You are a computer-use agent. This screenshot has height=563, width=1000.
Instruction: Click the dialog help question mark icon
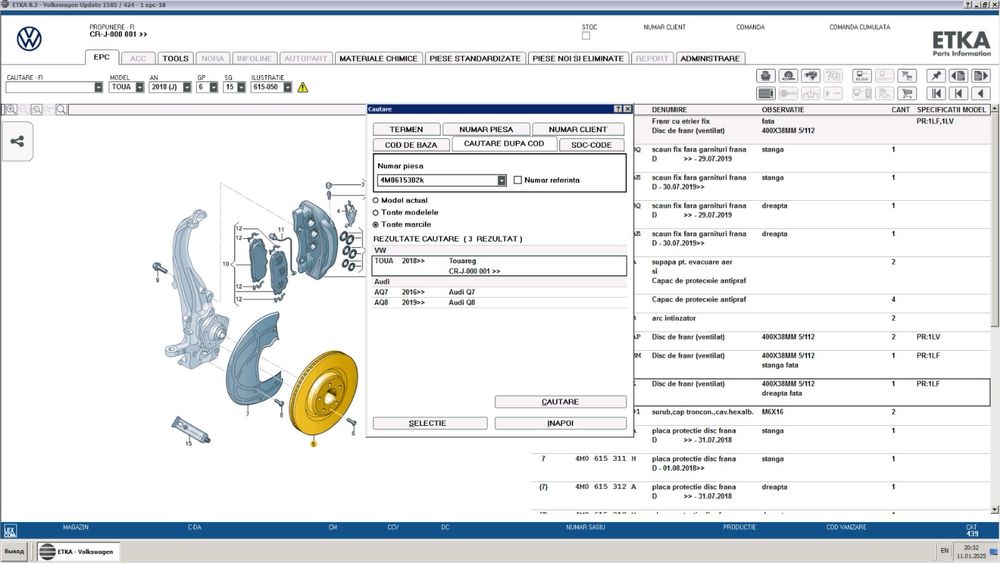617,109
